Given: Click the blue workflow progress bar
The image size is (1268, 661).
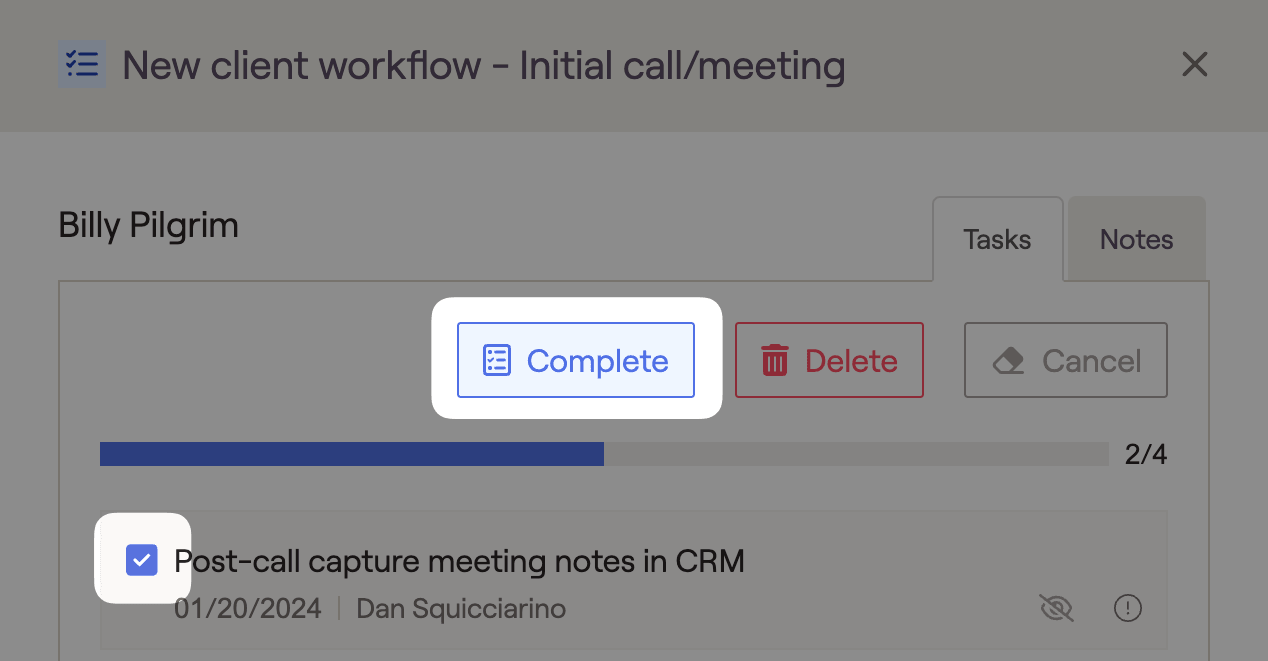Looking at the screenshot, I should point(352,454).
